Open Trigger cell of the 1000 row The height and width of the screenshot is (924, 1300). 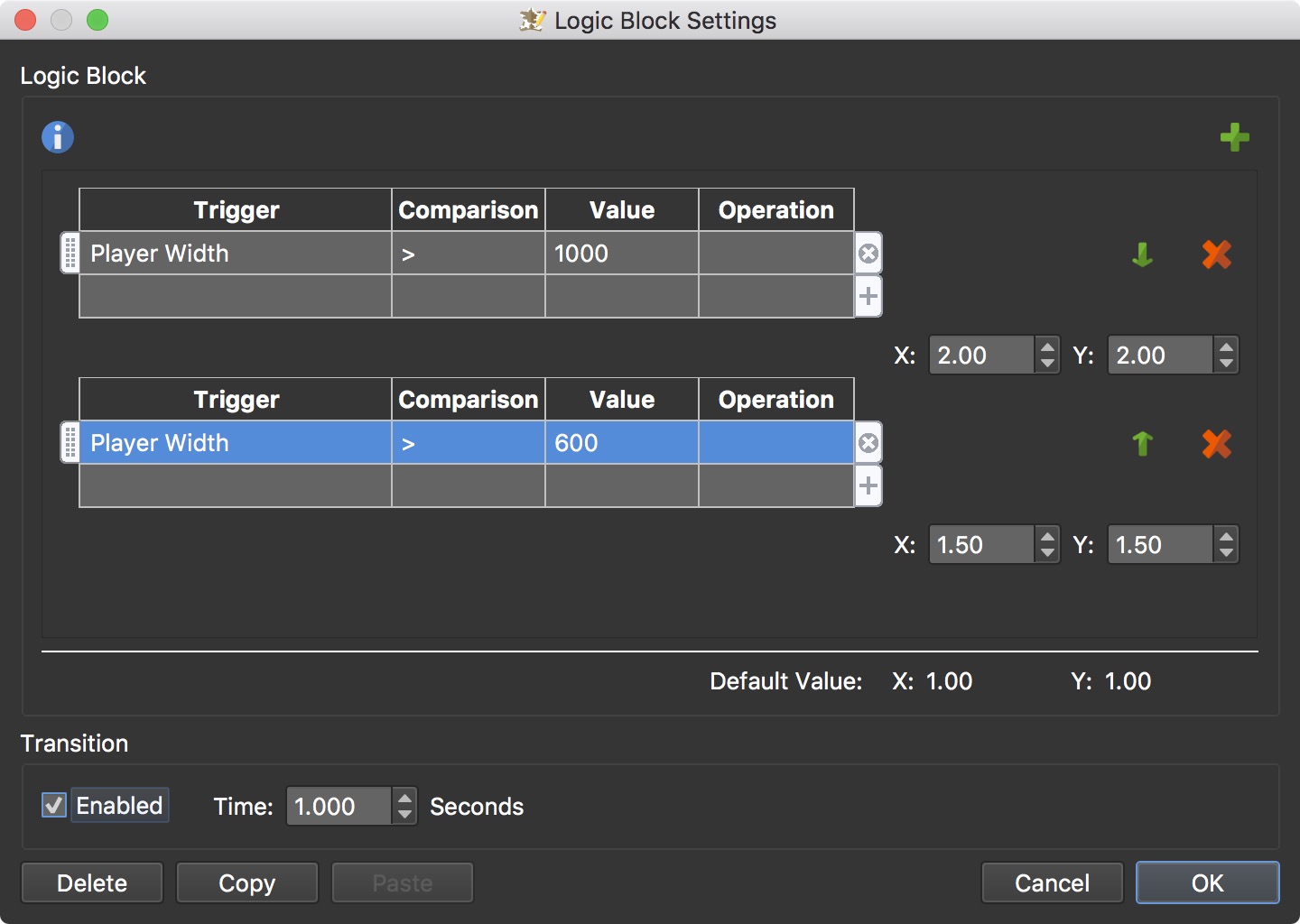pos(236,254)
